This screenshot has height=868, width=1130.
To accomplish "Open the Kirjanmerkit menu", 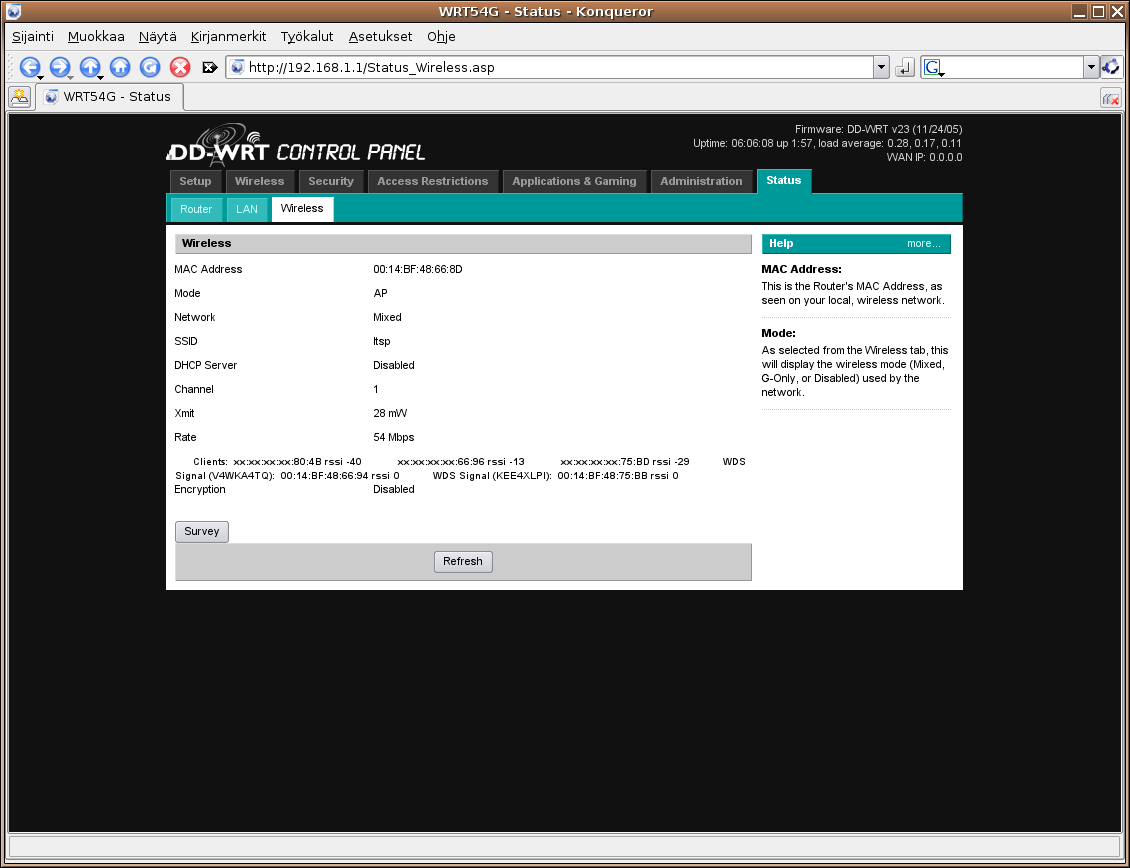I will coord(228,36).
